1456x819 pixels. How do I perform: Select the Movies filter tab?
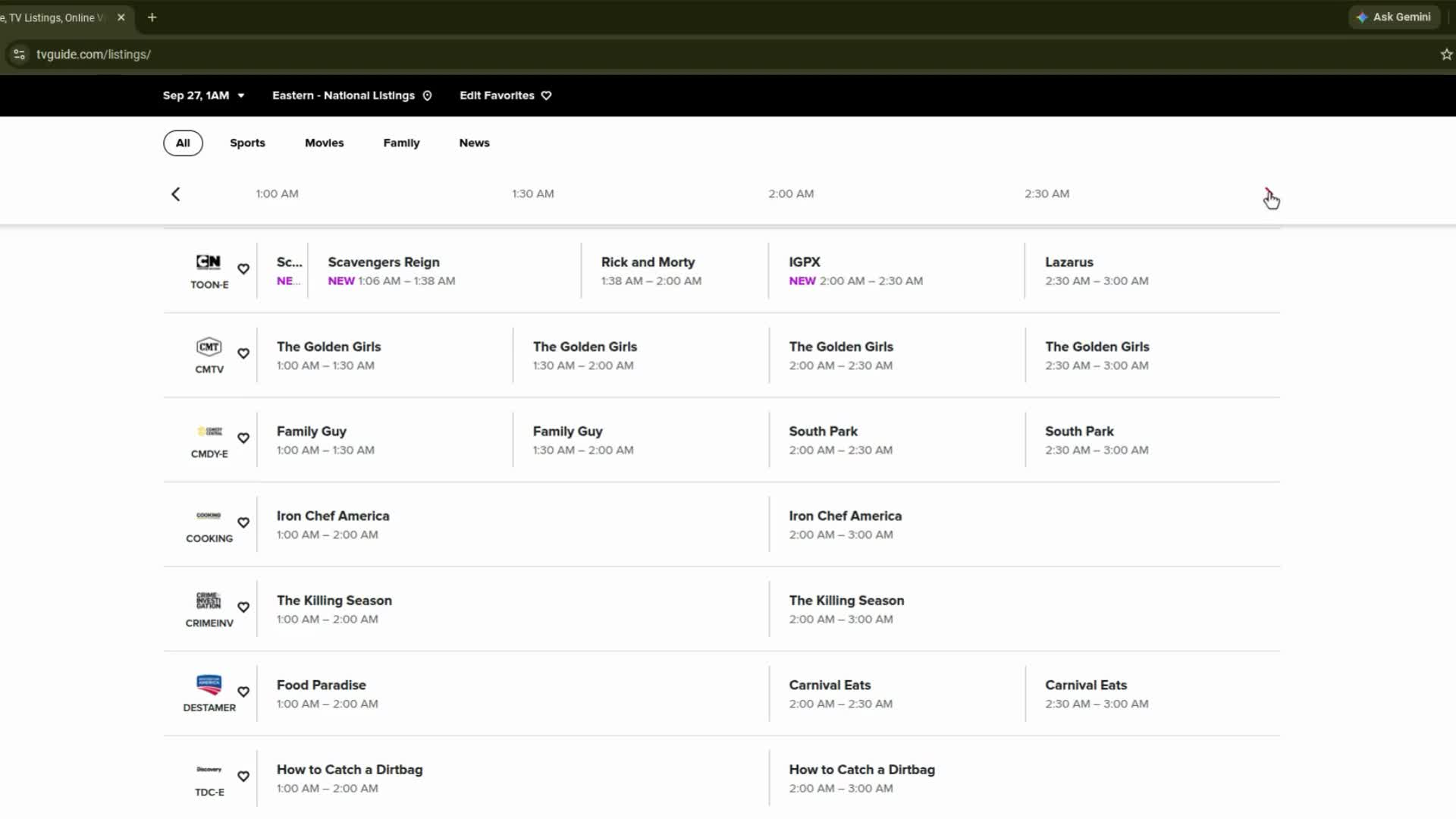pyautogui.click(x=324, y=143)
